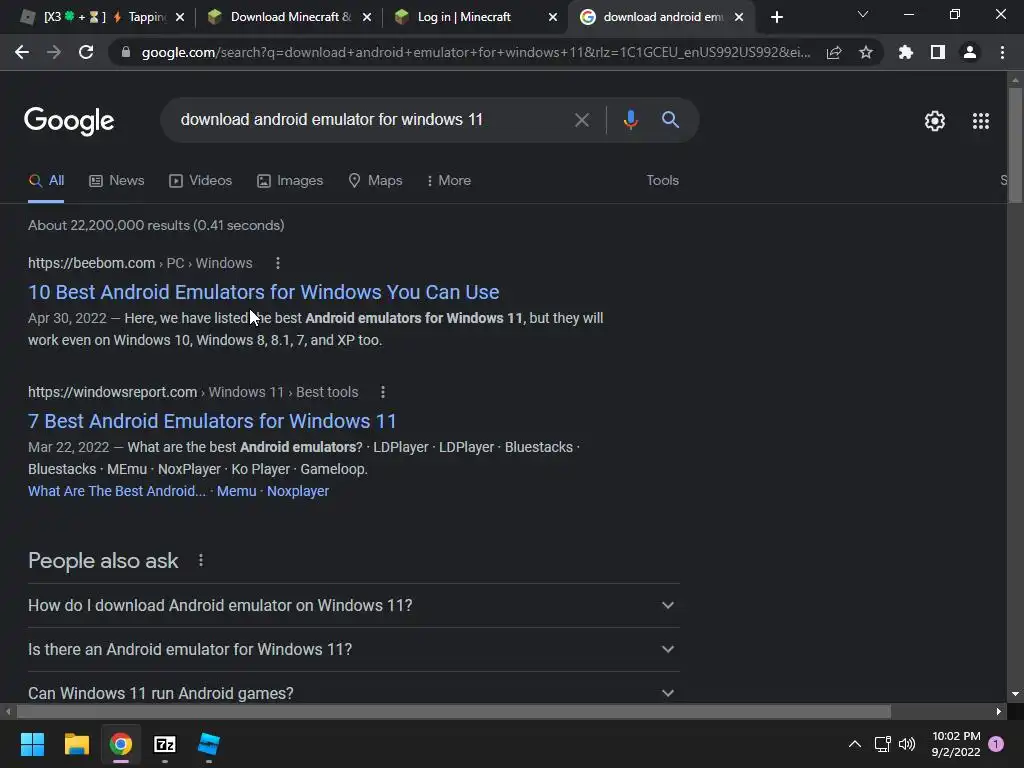Screen dimensions: 1024x768
Task: Close the Download Minecraft tab
Action: pyautogui.click(x=367, y=18)
